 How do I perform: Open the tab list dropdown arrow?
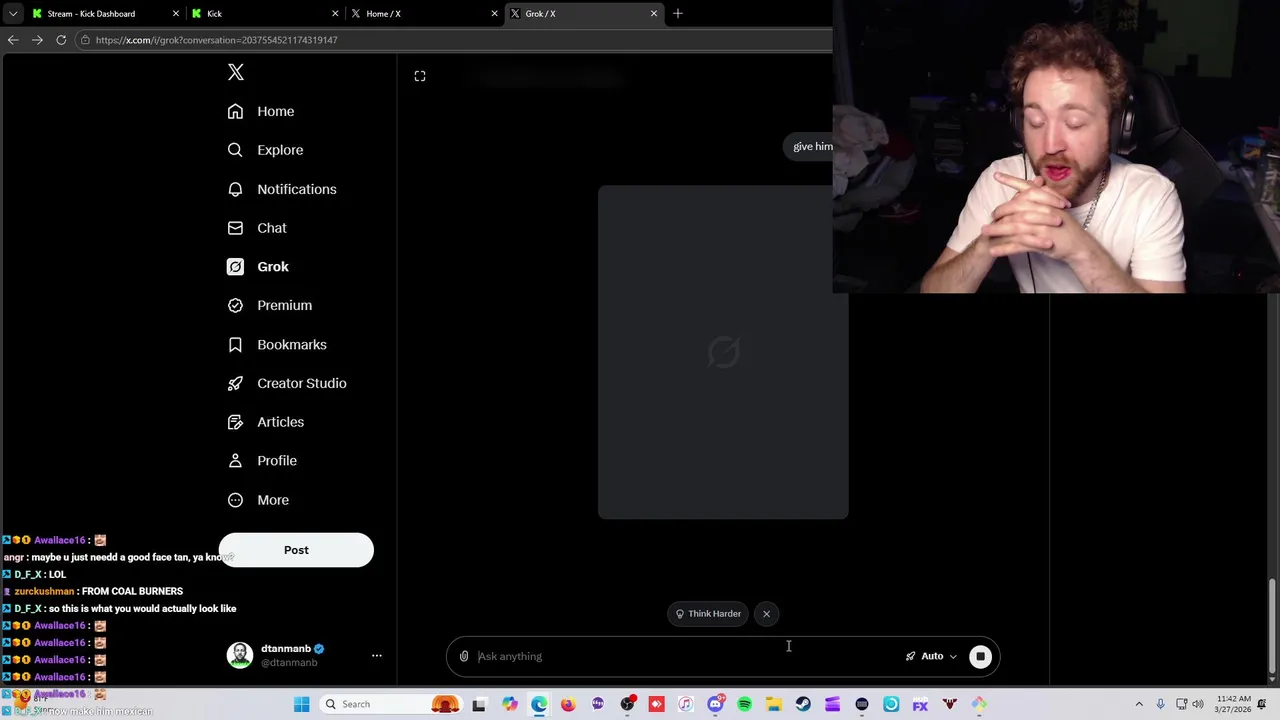click(x=13, y=14)
